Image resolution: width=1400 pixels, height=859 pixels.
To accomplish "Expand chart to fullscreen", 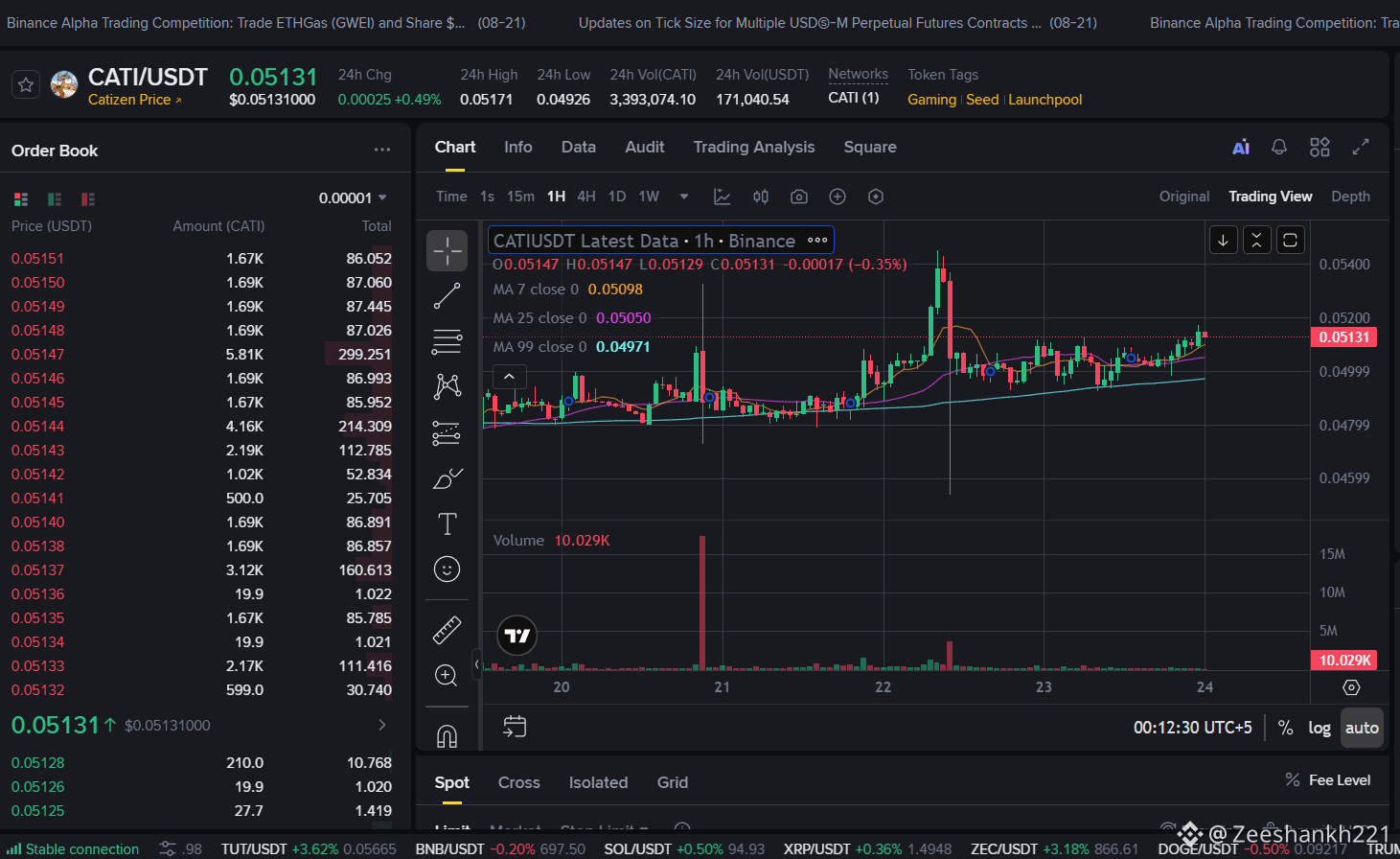I will pyautogui.click(x=1360, y=147).
